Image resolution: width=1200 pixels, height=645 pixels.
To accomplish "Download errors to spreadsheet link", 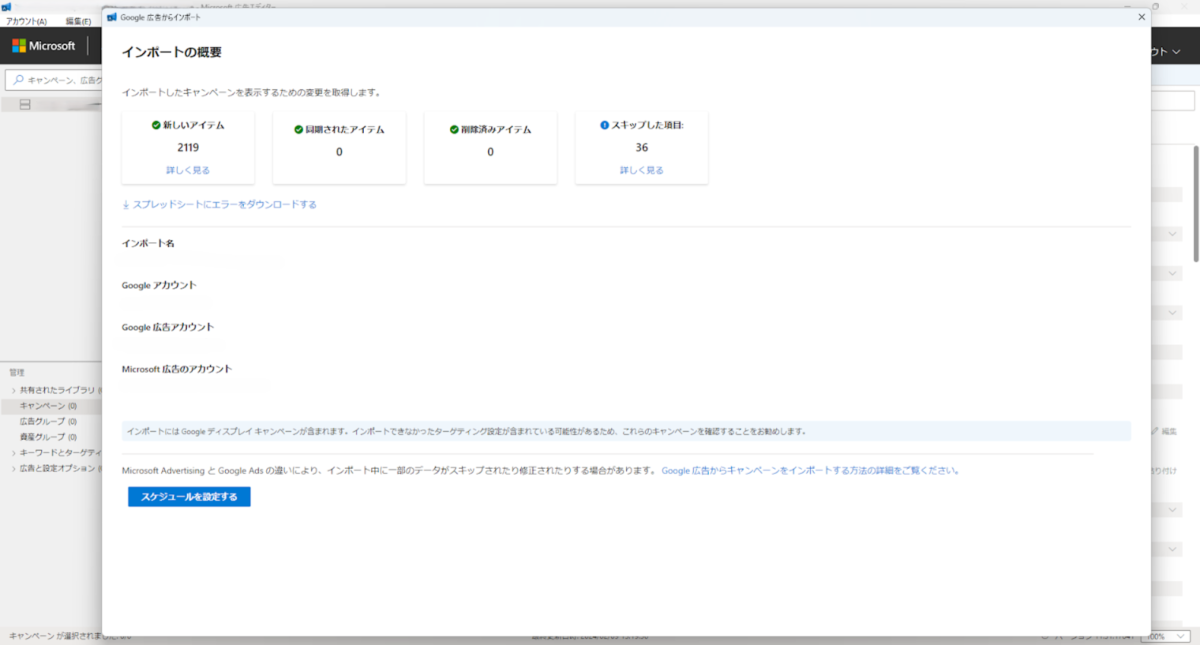I will [x=219, y=204].
